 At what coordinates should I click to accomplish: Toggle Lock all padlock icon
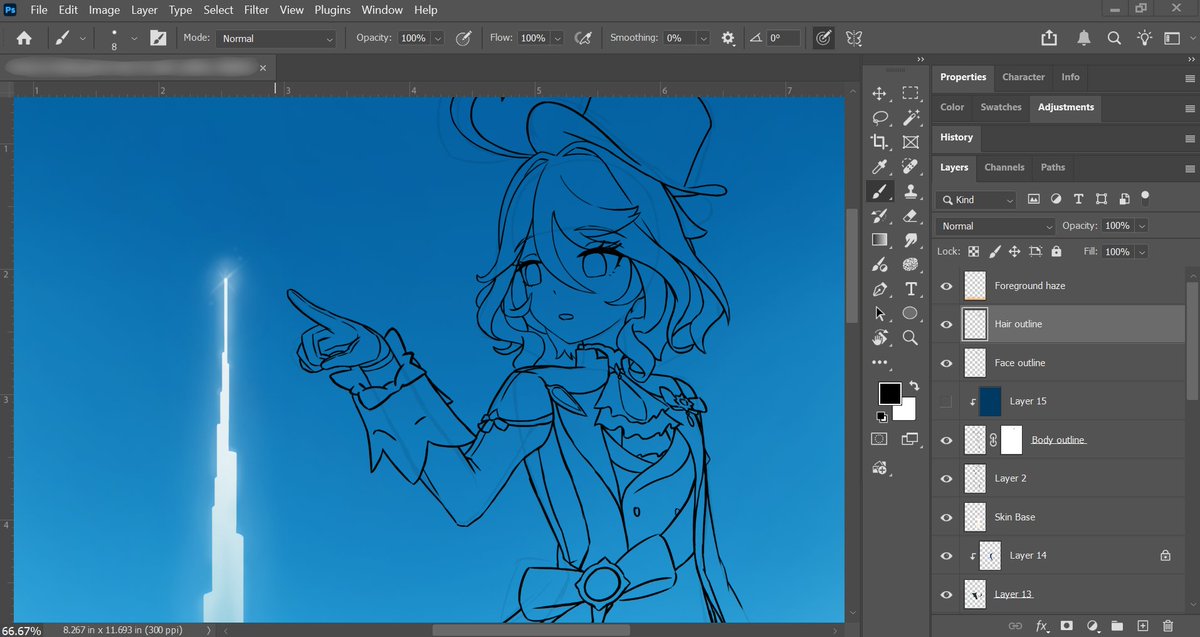point(1056,252)
